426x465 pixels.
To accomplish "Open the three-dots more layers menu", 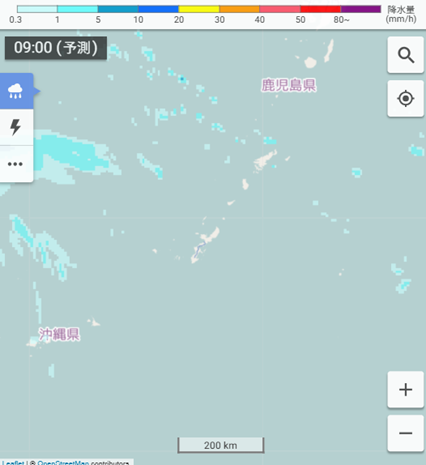I will (x=16, y=164).
